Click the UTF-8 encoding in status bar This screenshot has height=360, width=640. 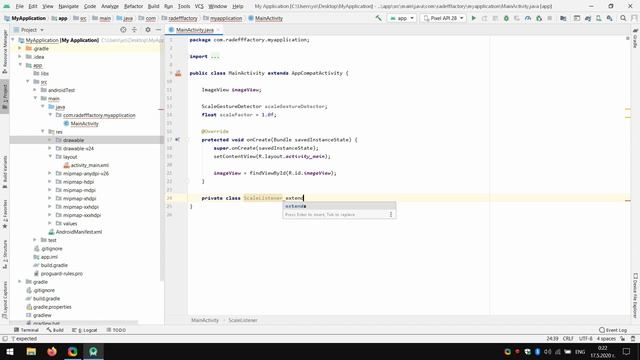click(585, 339)
